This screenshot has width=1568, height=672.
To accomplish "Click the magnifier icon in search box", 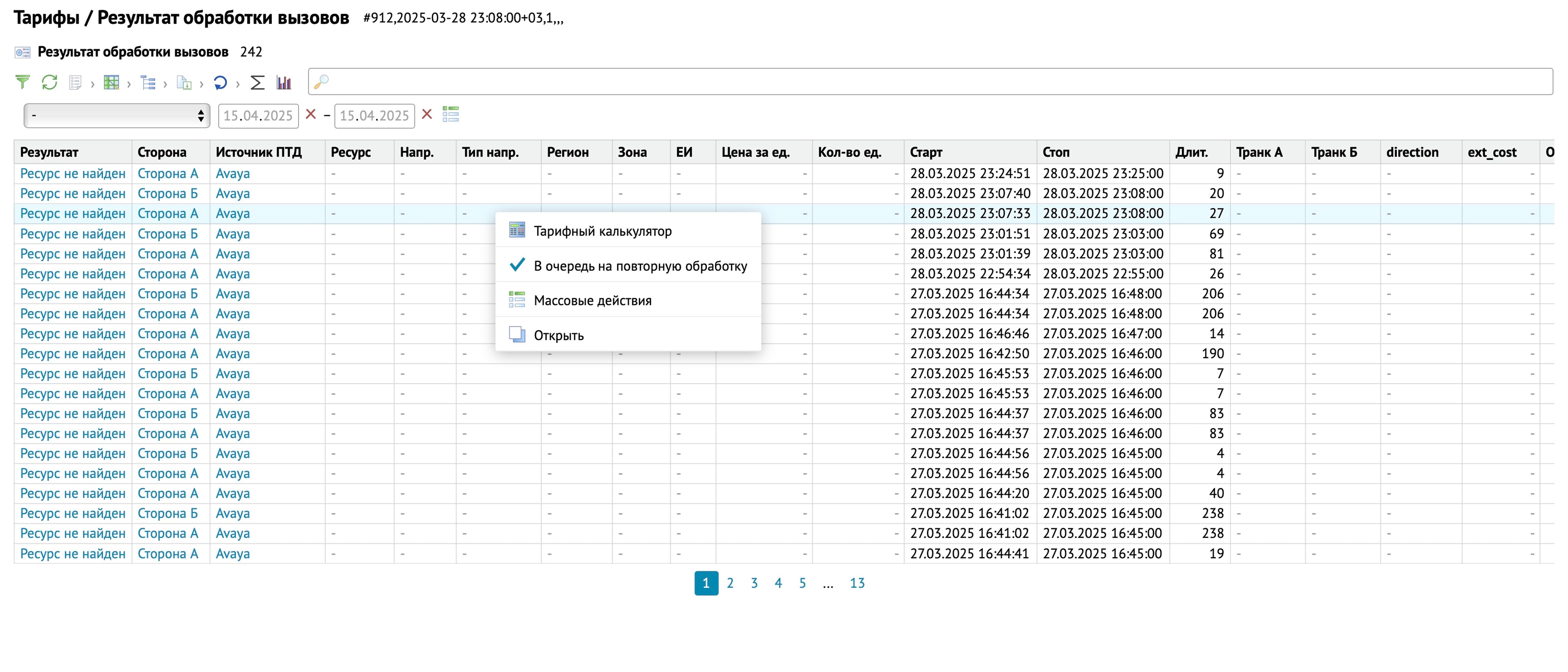I will point(321,82).
